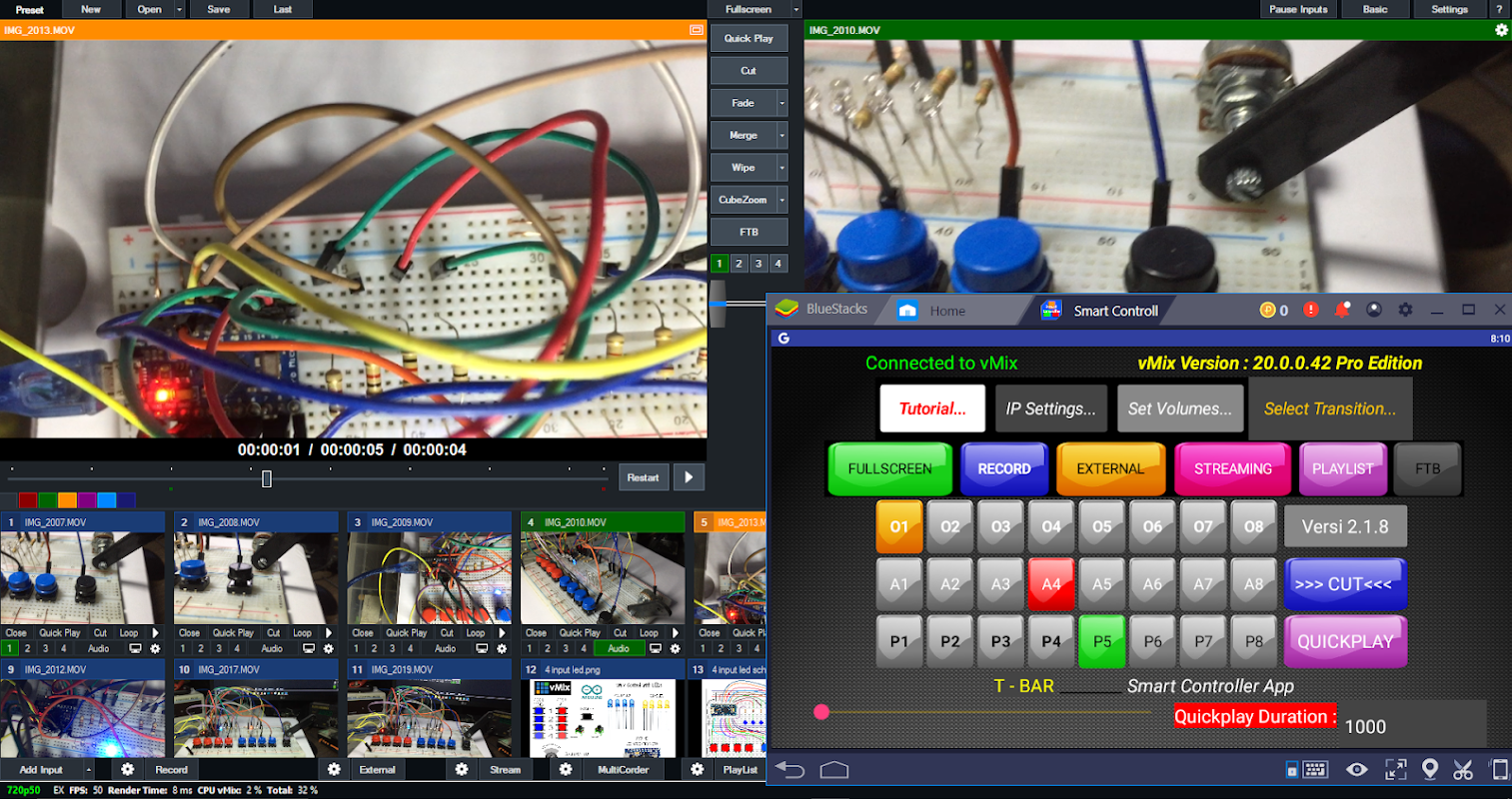Click BlueStacks coin balance icon
Viewport: 1512px width, 799px height.
click(x=1268, y=310)
